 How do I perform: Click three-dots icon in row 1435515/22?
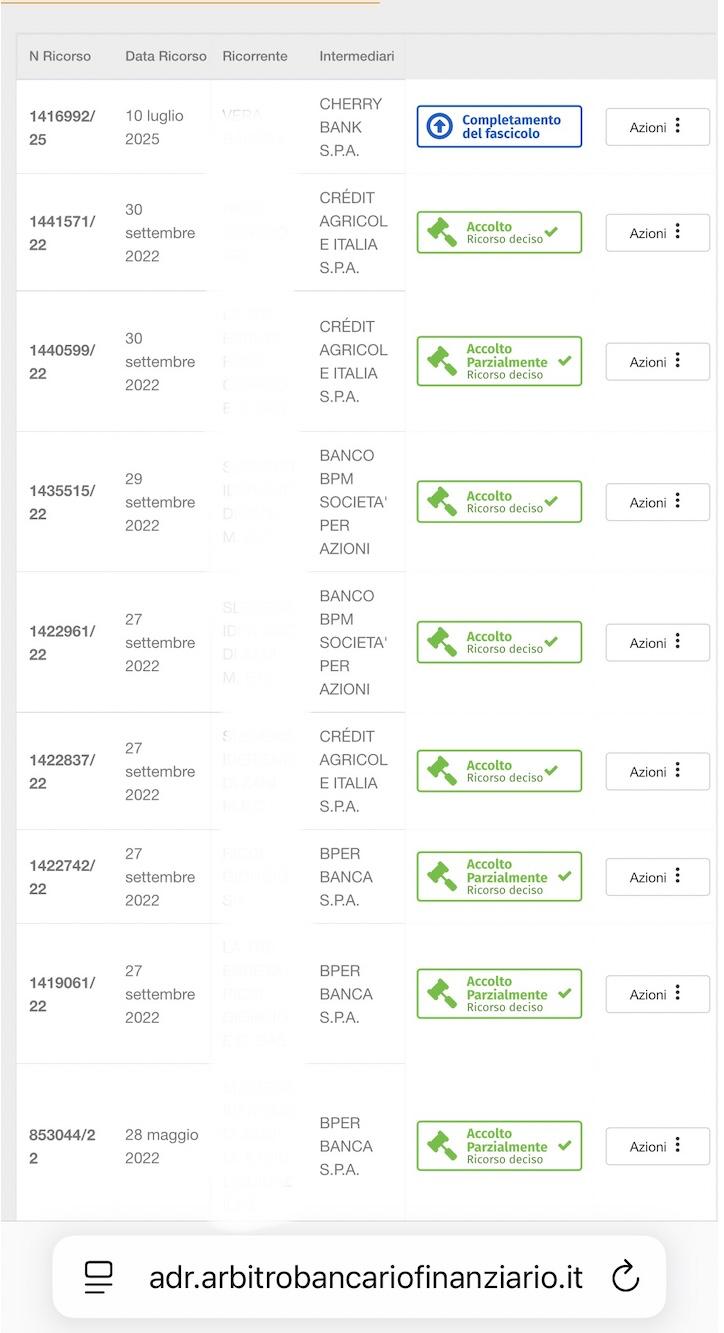tap(677, 501)
